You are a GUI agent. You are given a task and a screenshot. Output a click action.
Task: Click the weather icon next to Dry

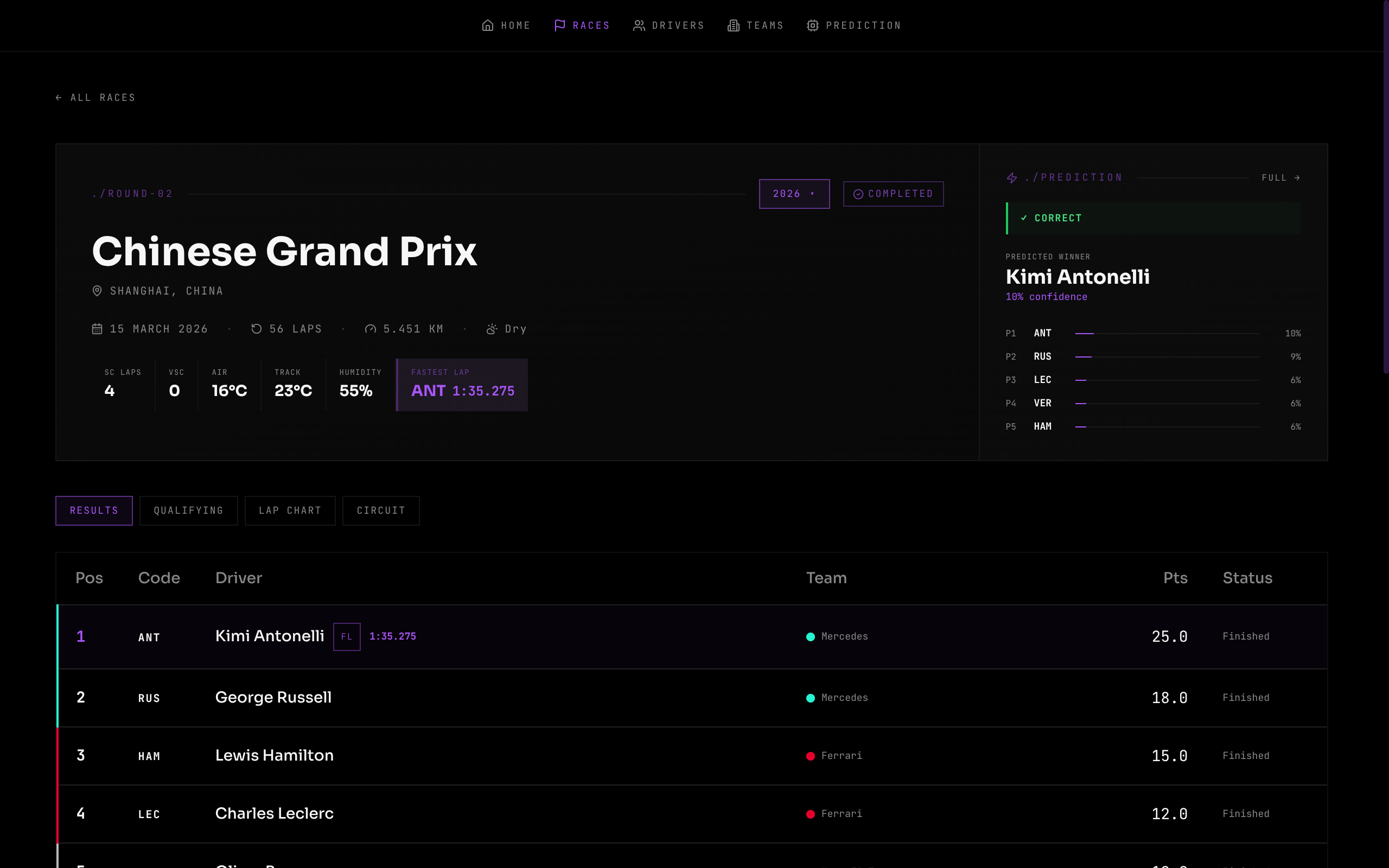click(x=492, y=329)
